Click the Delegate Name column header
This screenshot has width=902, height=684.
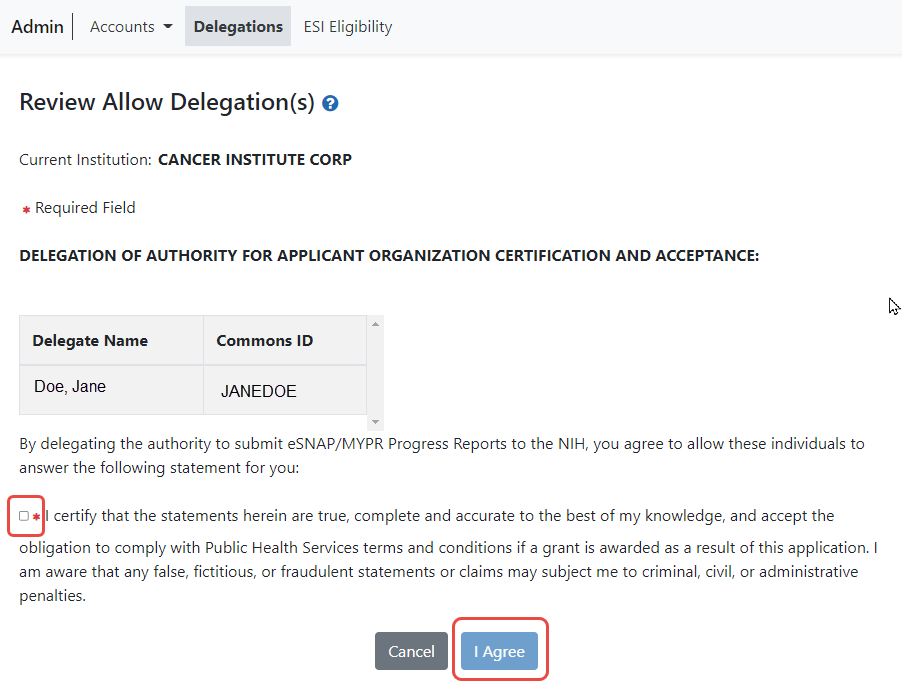pyautogui.click(x=90, y=341)
